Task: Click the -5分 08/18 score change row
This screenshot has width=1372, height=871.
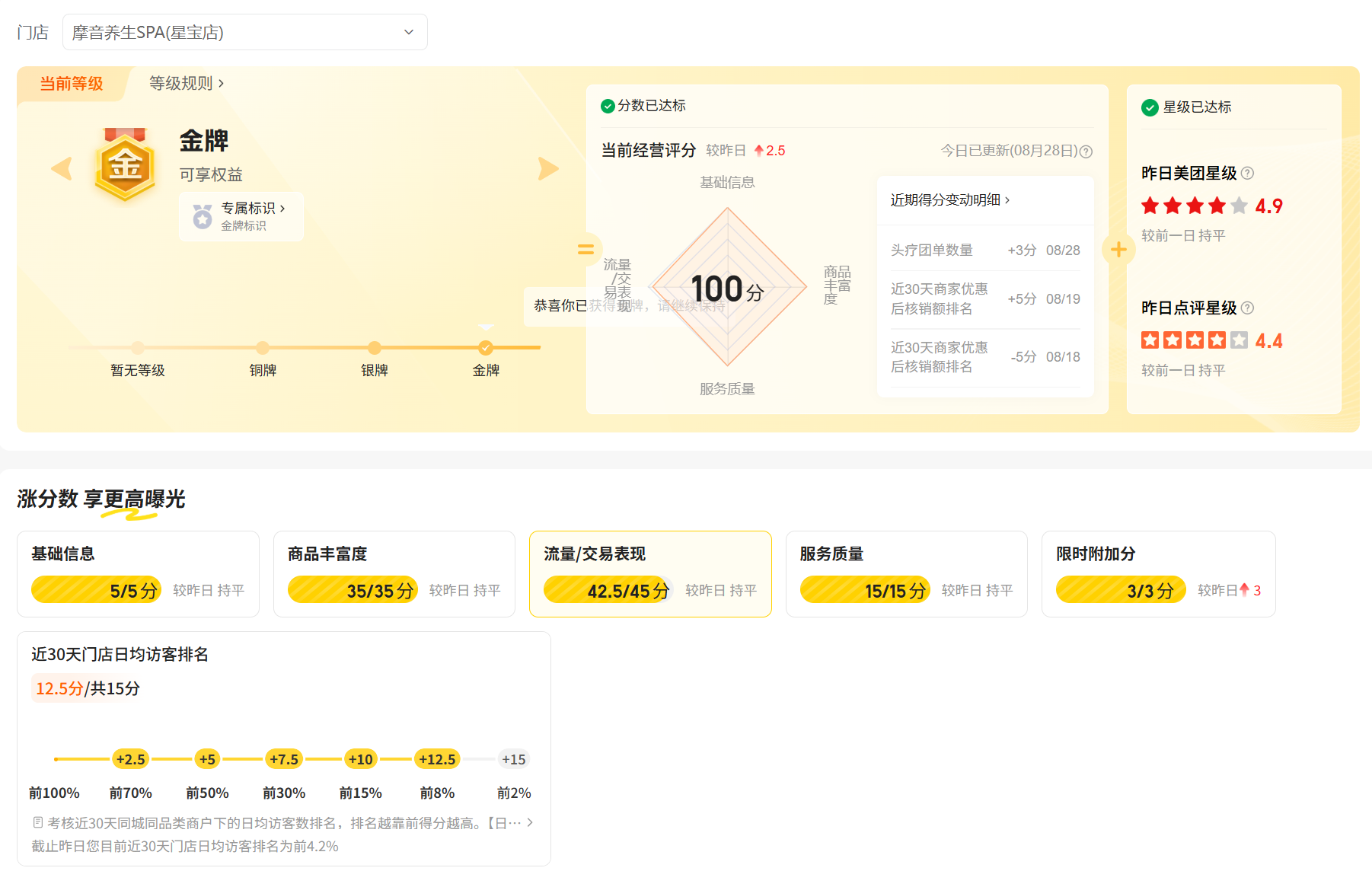Action: pos(985,357)
